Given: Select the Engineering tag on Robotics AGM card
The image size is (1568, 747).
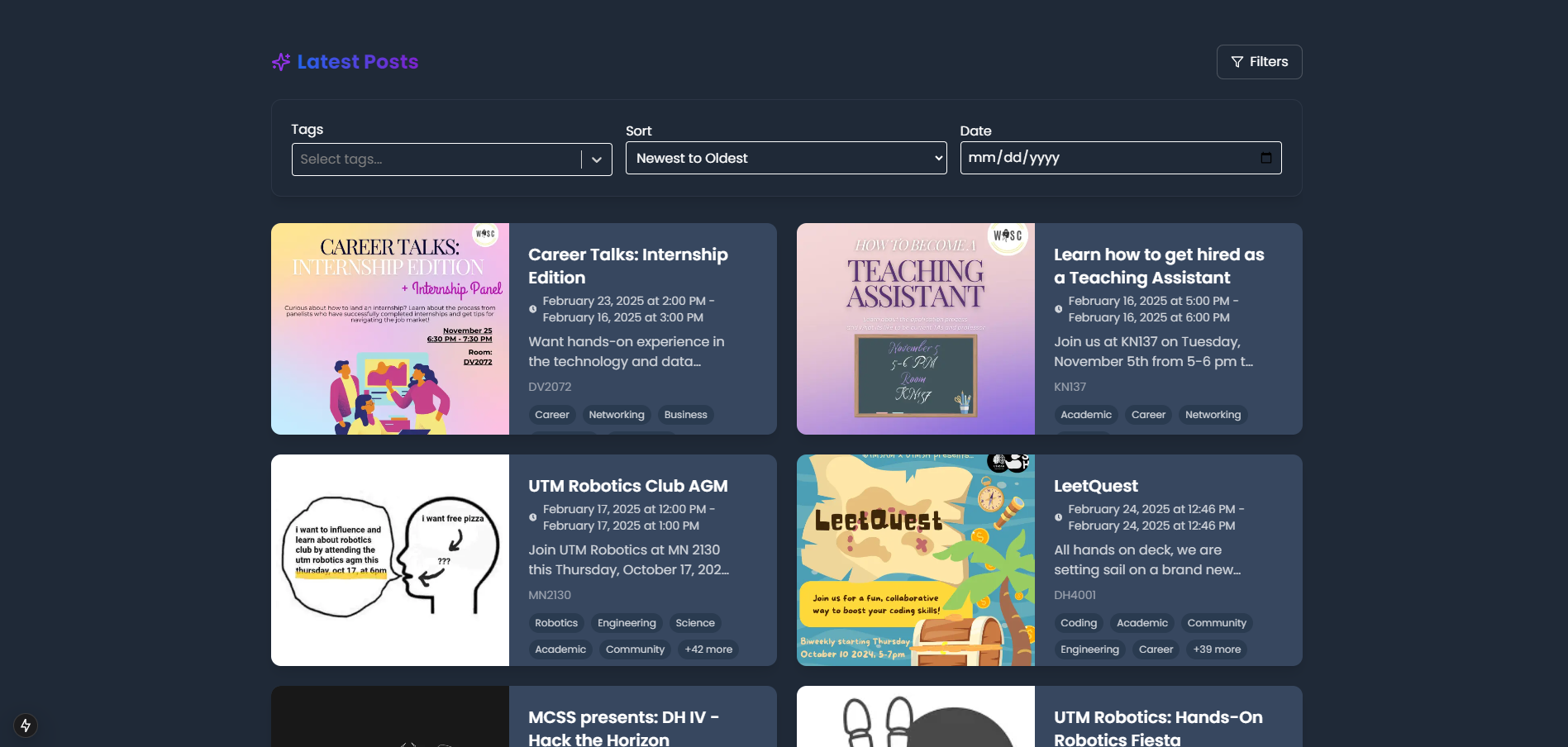Looking at the screenshot, I should 627,623.
